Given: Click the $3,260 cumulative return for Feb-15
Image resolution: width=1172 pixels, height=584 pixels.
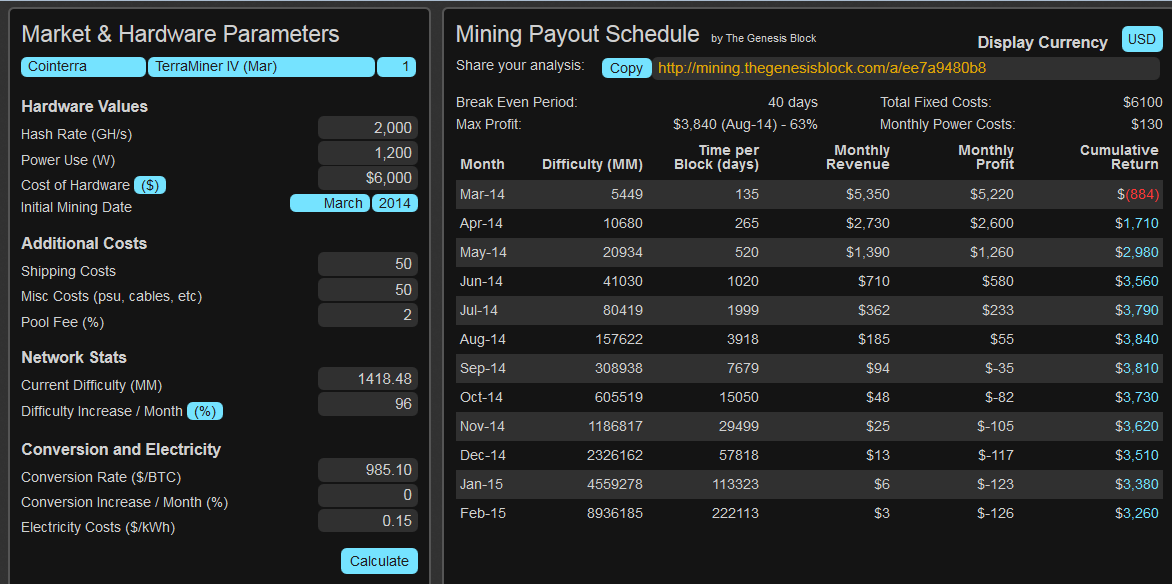Looking at the screenshot, I should point(1137,513).
